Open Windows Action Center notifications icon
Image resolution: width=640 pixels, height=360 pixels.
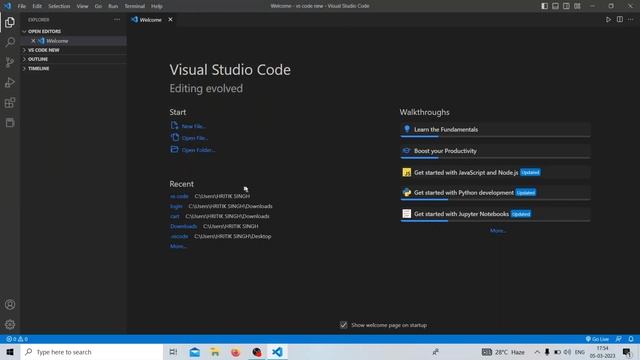pyautogui.click(x=627, y=352)
